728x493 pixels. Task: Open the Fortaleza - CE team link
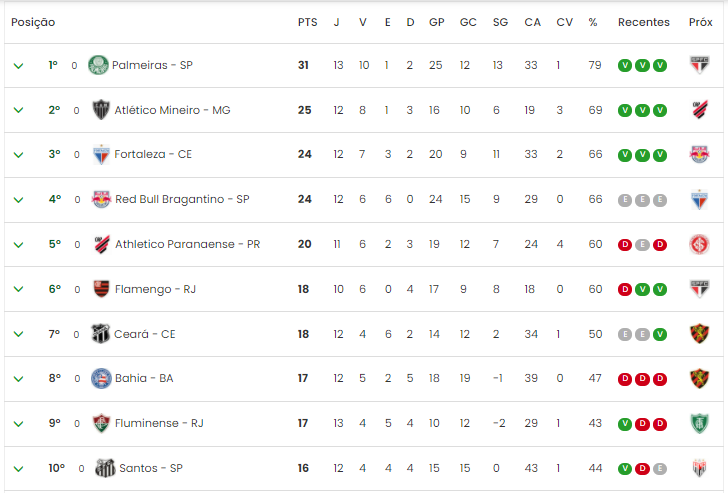153,154
